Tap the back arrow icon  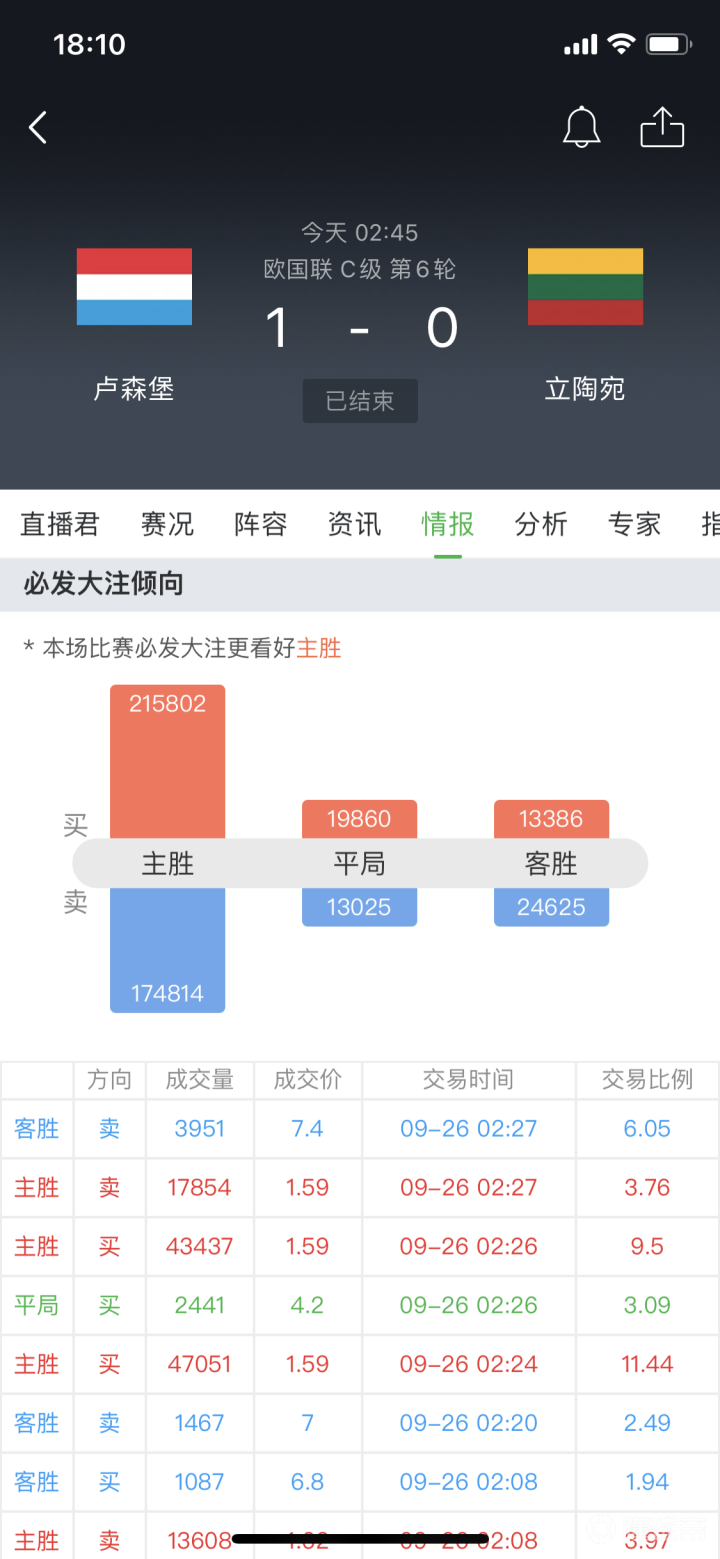38,128
